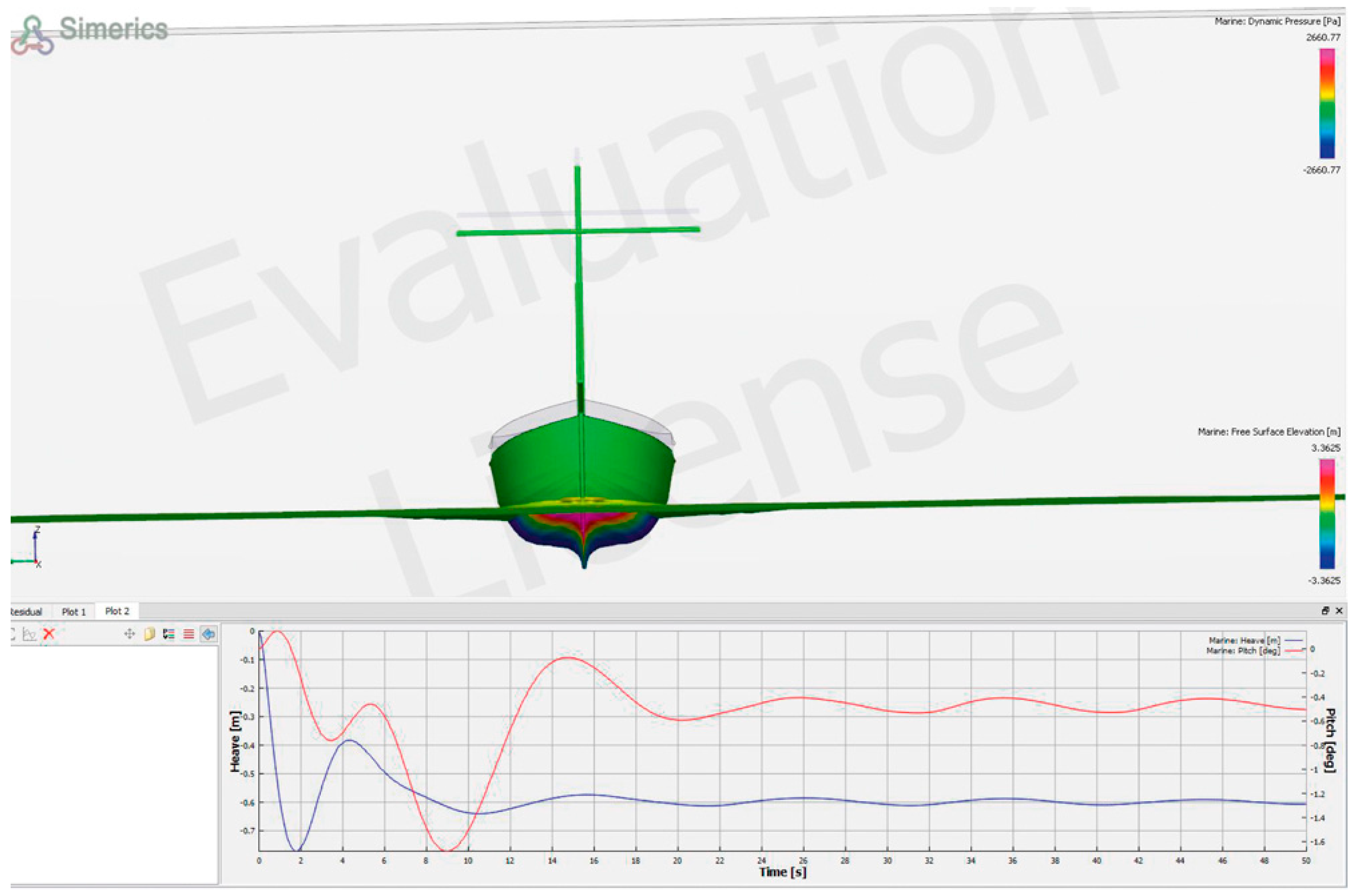The height and width of the screenshot is (896, 1355).
Task: Click the 3.3625 maximum elevation value
Action: (1325, 448)
